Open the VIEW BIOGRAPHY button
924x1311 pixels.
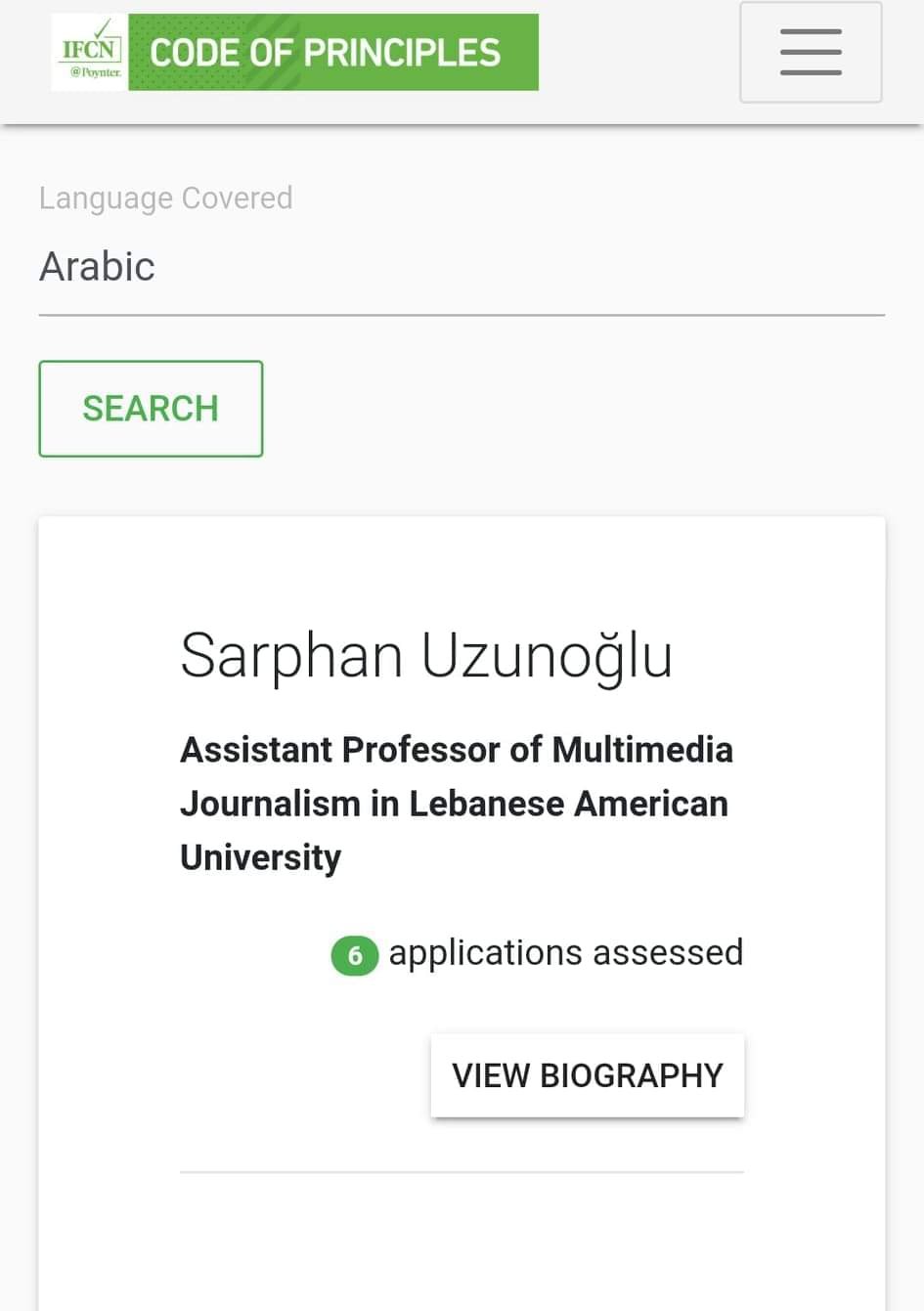coord(587,1075)
